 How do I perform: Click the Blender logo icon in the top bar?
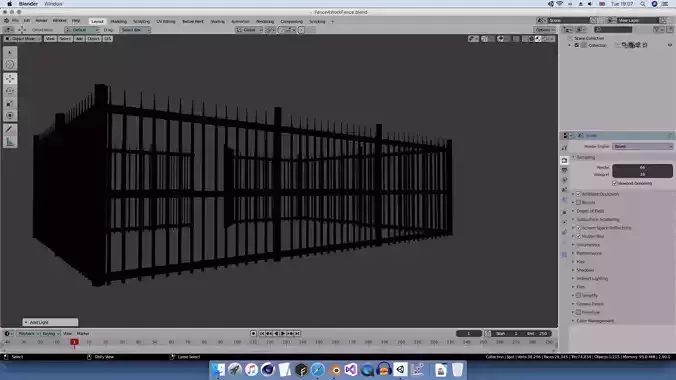point(6,21)
